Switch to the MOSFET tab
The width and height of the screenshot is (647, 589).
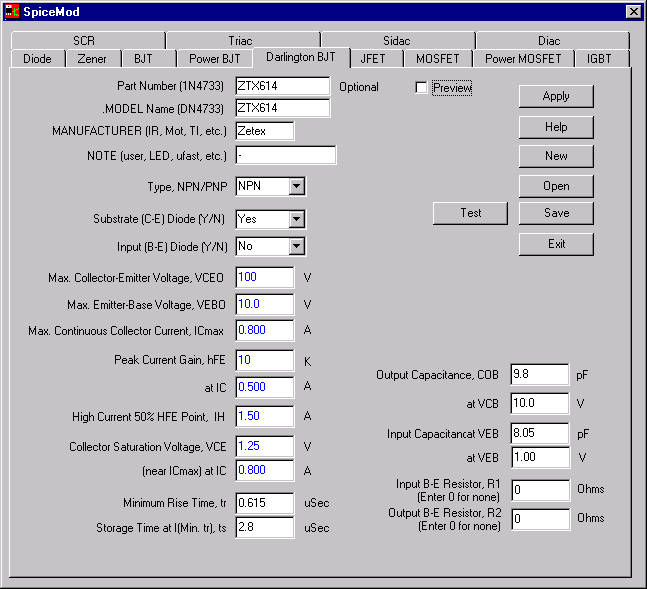click(438, 59)
